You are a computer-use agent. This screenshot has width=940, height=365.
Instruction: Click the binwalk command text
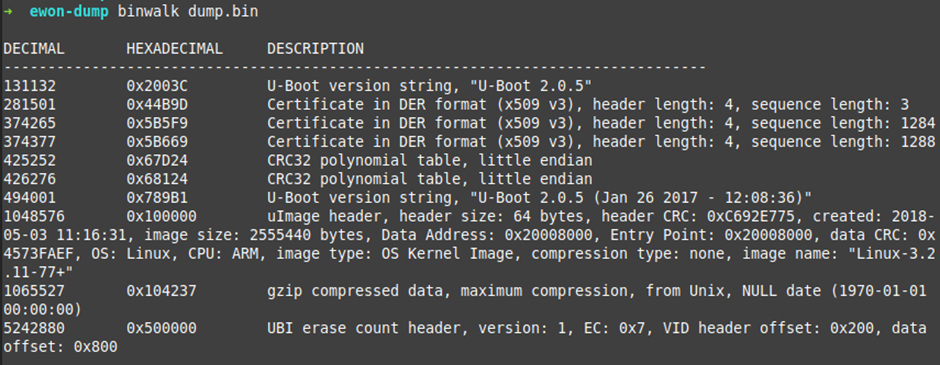144,11
